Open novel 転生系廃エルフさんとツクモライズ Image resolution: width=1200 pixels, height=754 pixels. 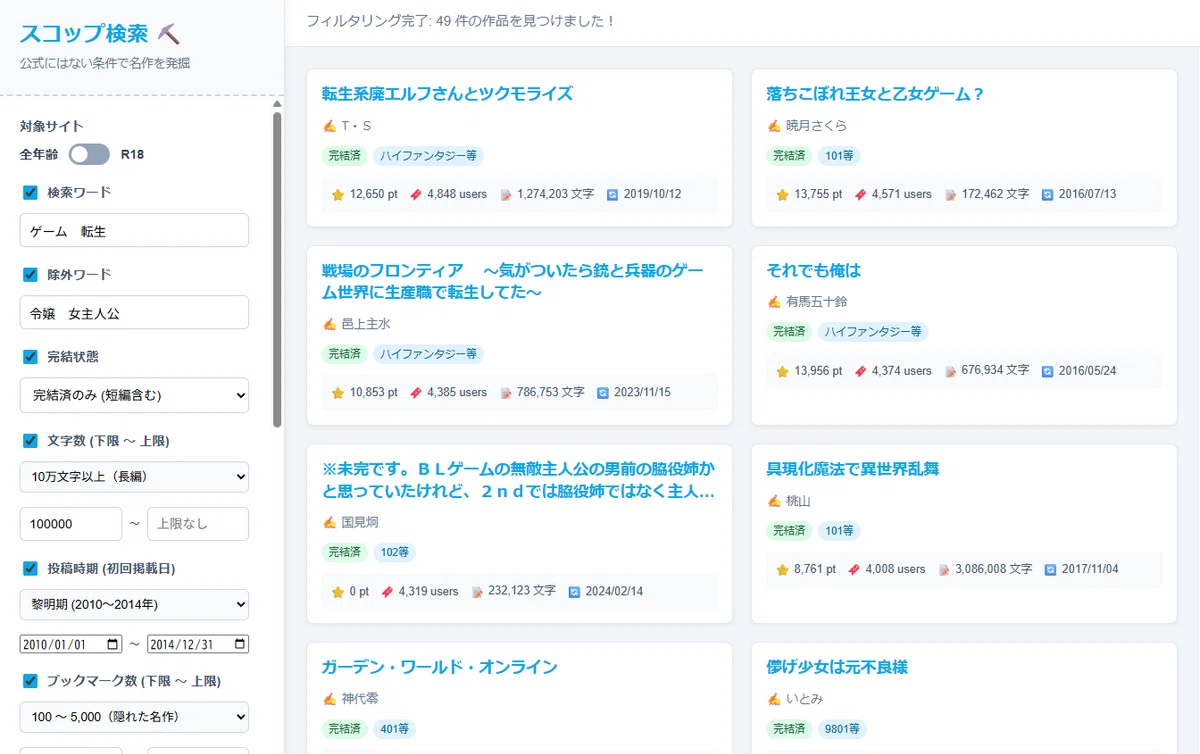coord(447,94)
